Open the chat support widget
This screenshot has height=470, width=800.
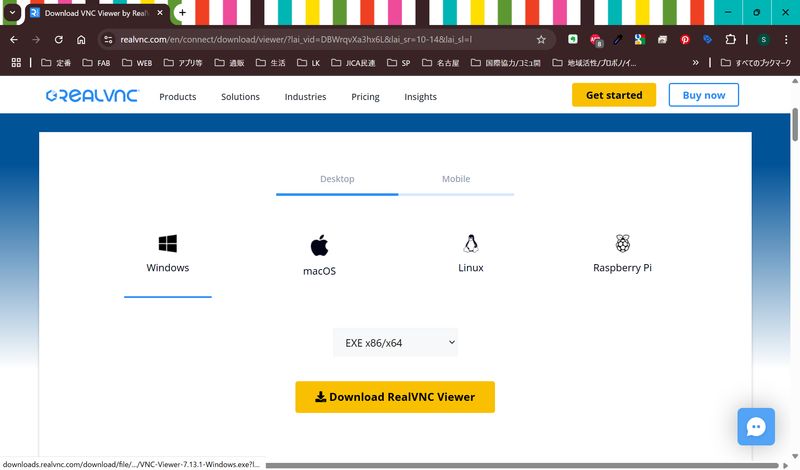tap(756, 427)
